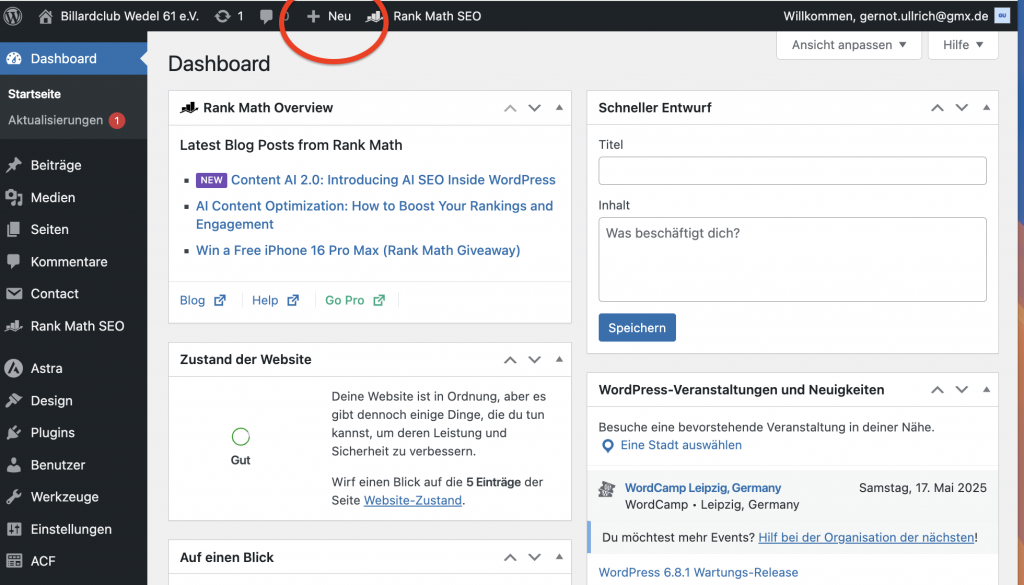1024x585 pixels.
Task: Move the Schneller Entwurf panel up
Action: click(937, 108)
